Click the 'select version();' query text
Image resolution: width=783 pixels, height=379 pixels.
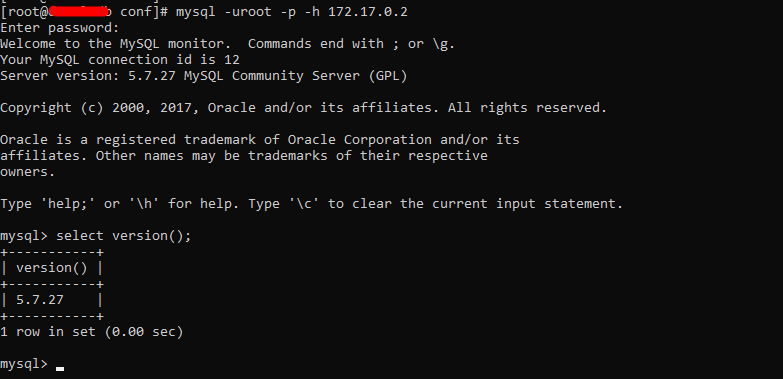click(124, 236)
